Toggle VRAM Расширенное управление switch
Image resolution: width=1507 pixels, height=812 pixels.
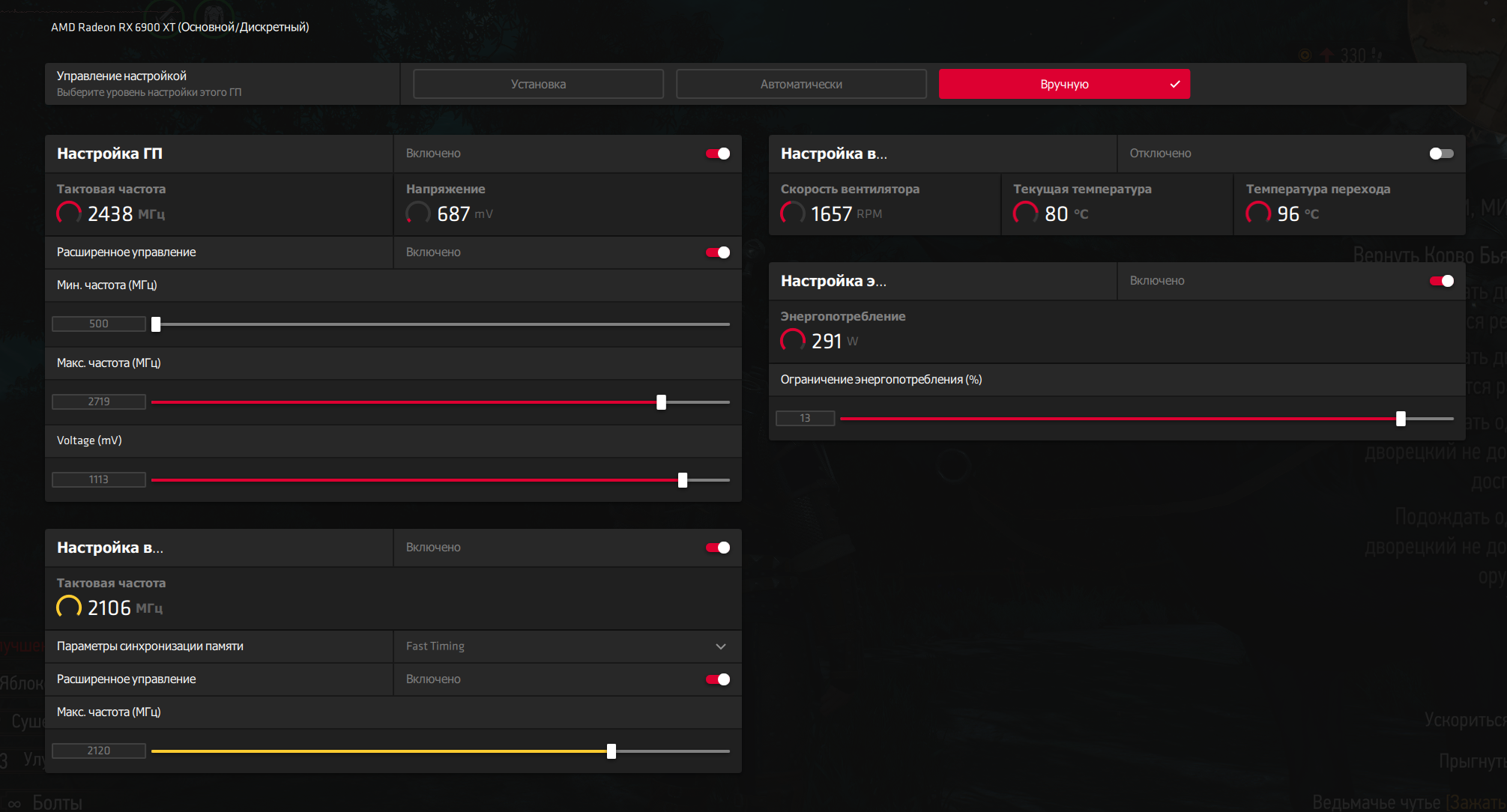tap(718, 679)
